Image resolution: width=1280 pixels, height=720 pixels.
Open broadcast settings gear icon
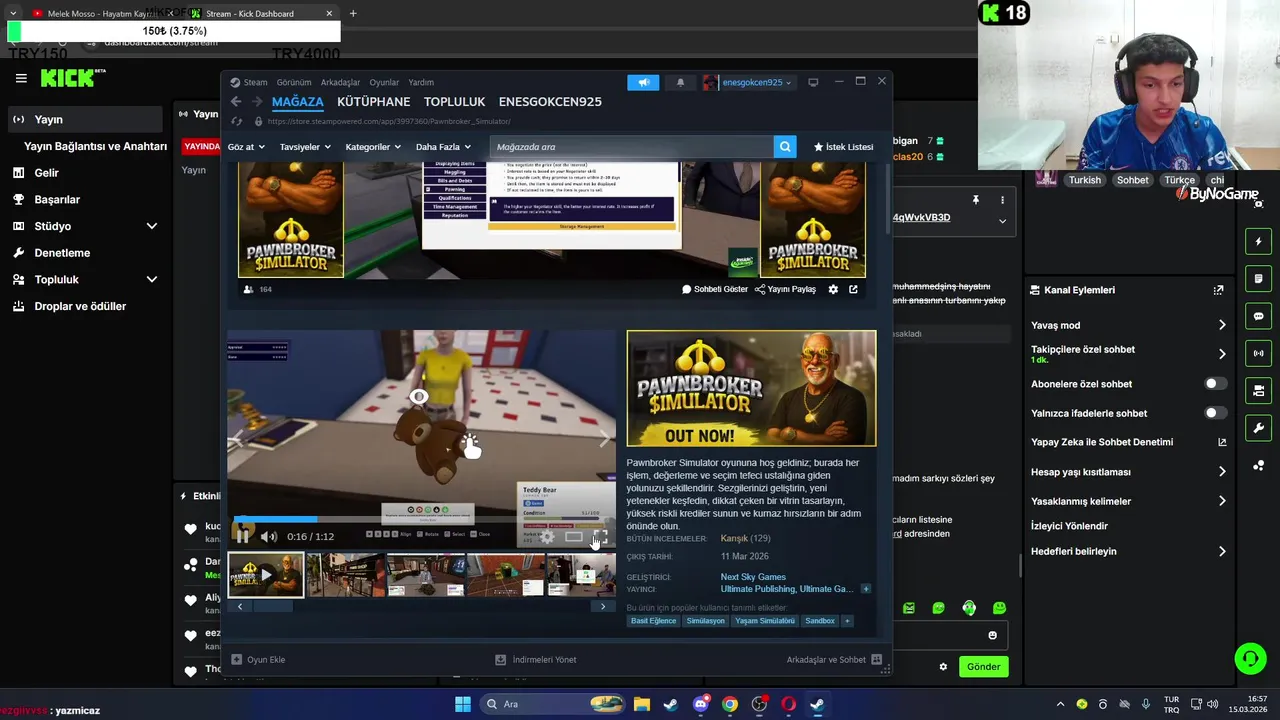(833, 289)
